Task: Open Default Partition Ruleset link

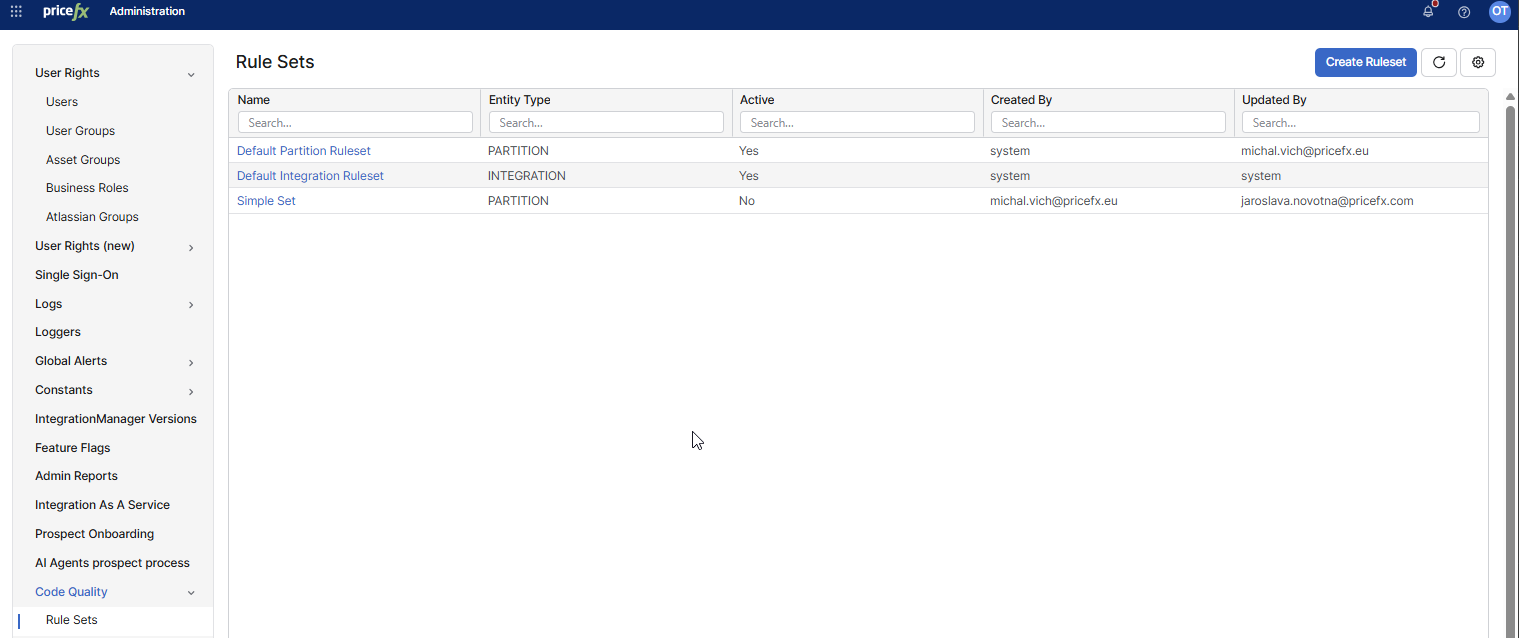Action: (303, 151)
